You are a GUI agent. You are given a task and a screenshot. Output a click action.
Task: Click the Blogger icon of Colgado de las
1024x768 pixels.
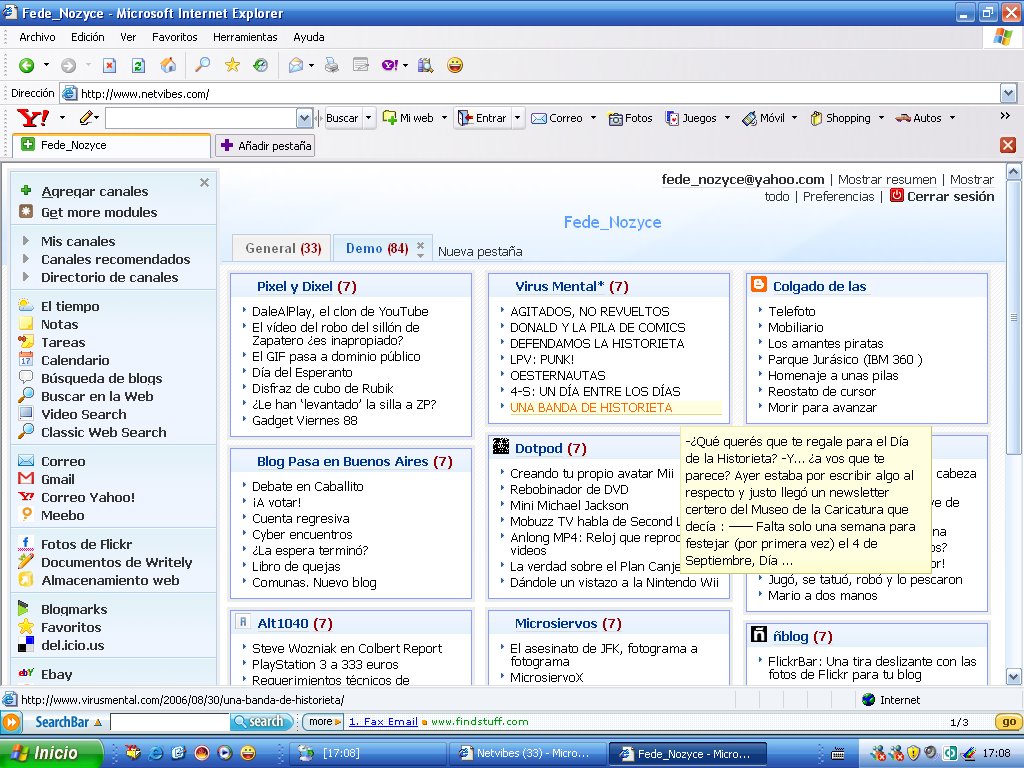coord(759,285)
